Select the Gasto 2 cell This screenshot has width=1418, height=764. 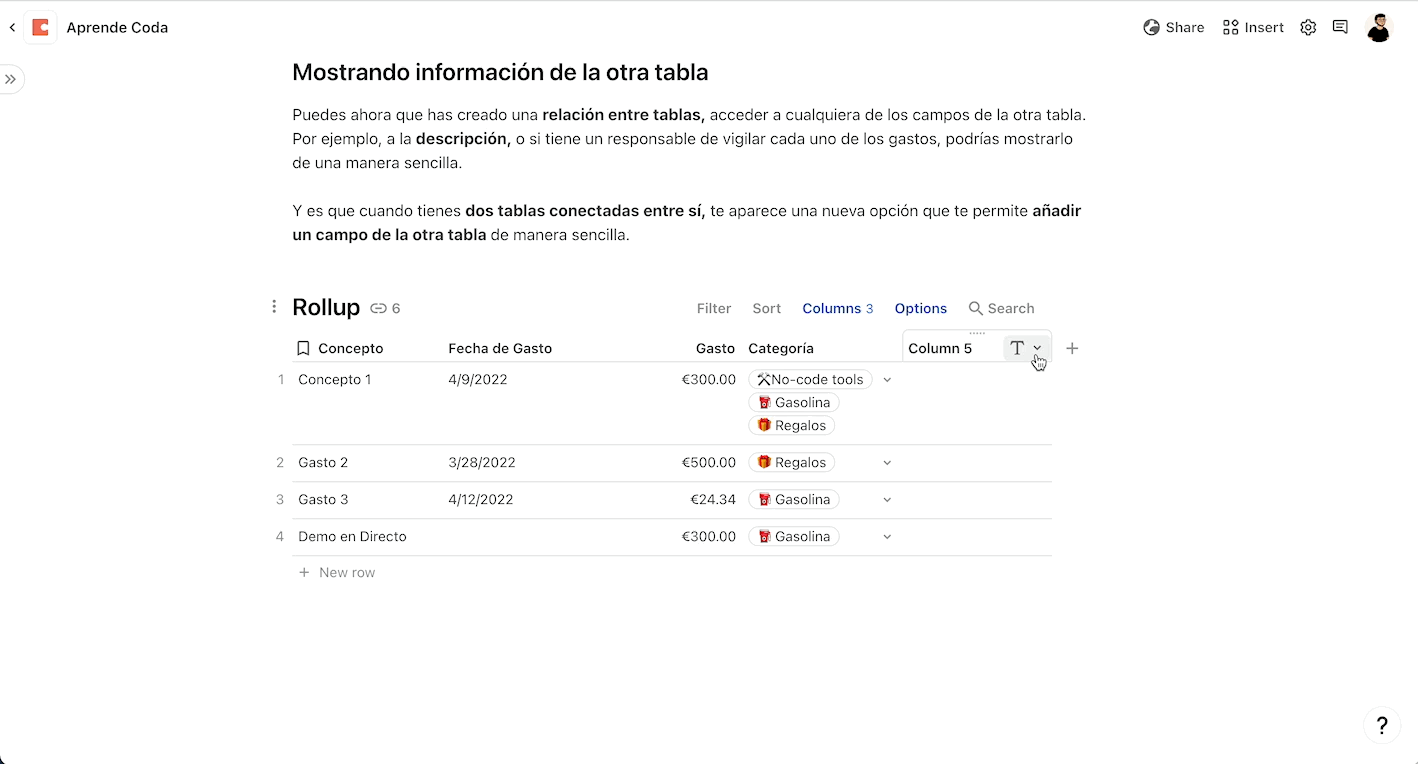(323, 462)
